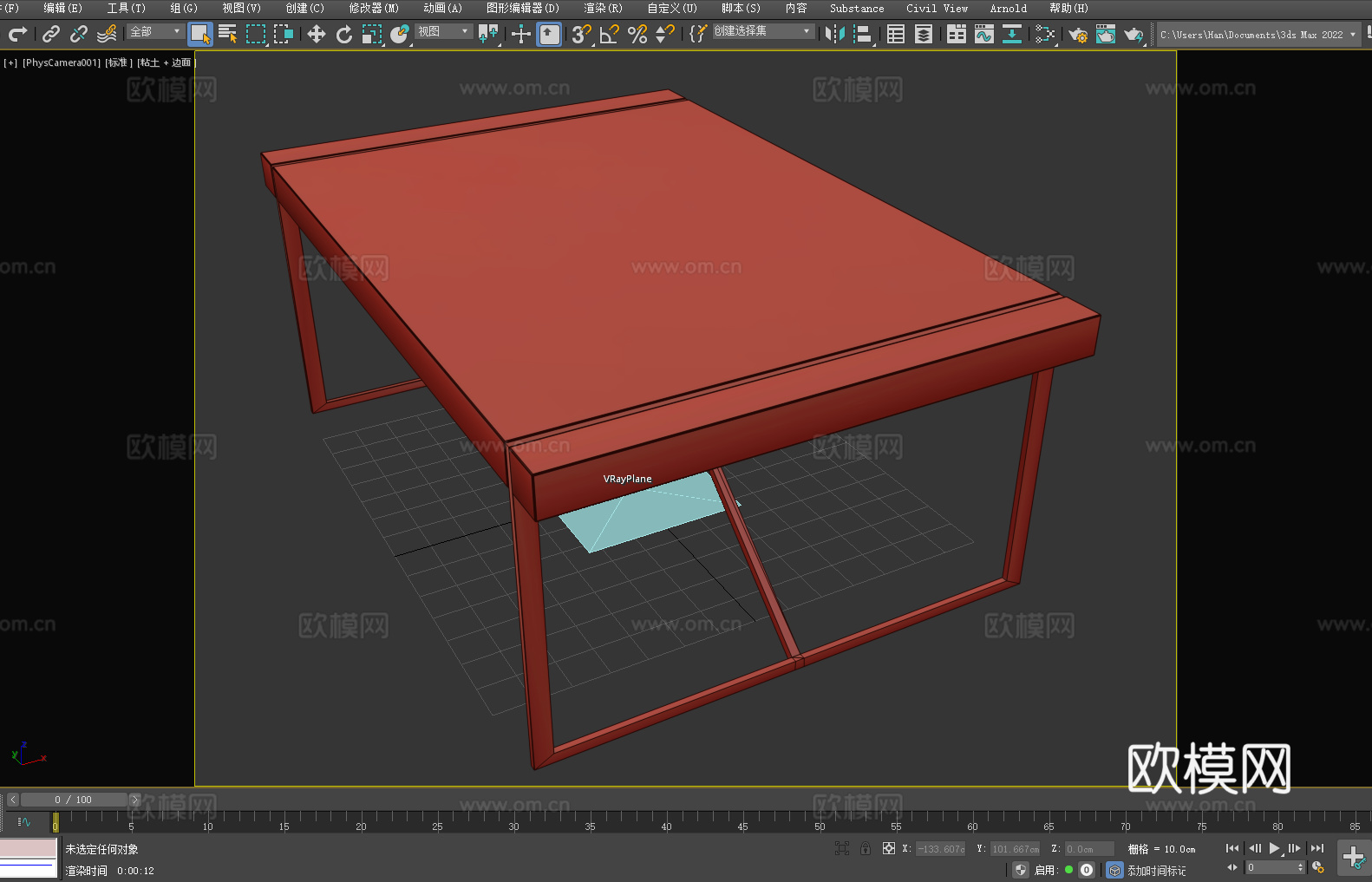Open Select by Name list
The height and width of the screenshot is (882, 1372).
click(228, 34)
